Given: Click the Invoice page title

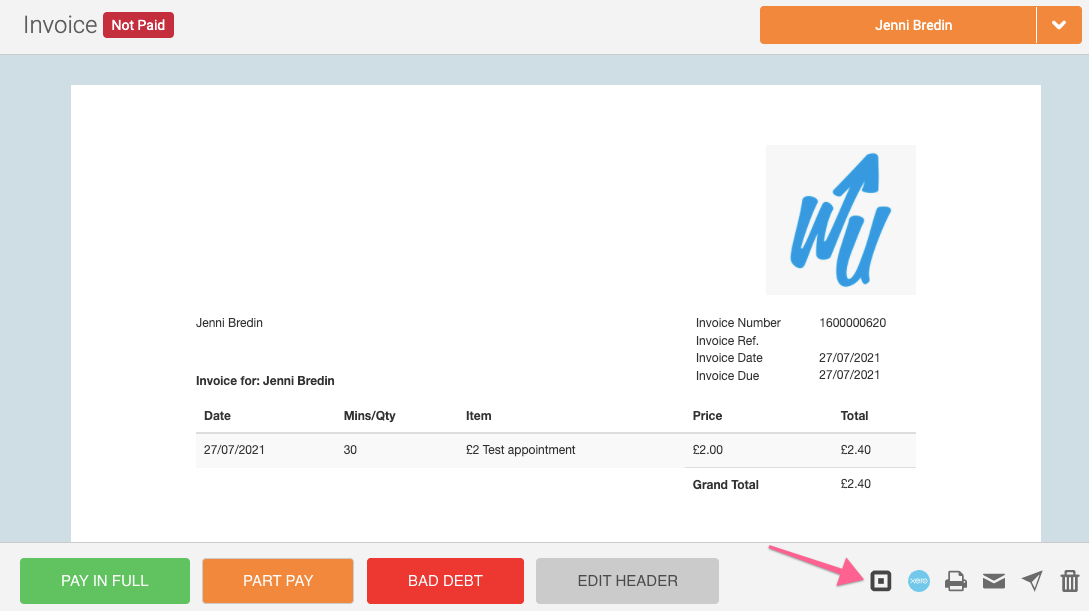Looking at the screenshot, I should (x=60, y=25).
